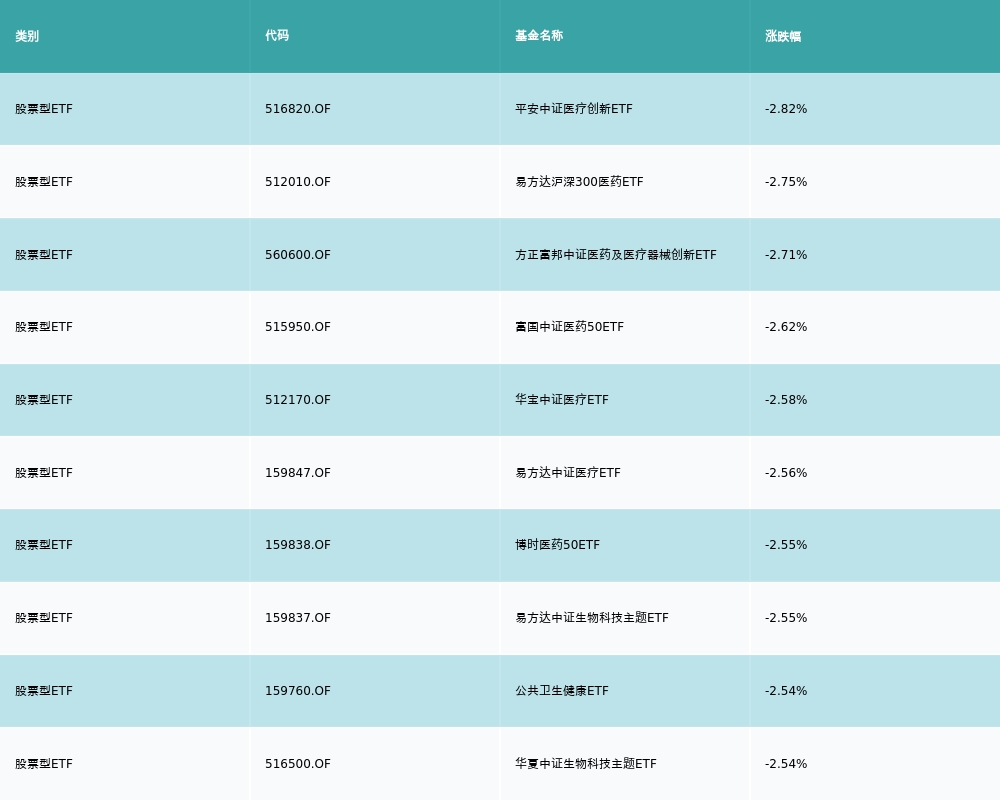Screen dimensions: 1000x800
Task: Select fund code 159838.OF
Action: [x=298, y=545]
